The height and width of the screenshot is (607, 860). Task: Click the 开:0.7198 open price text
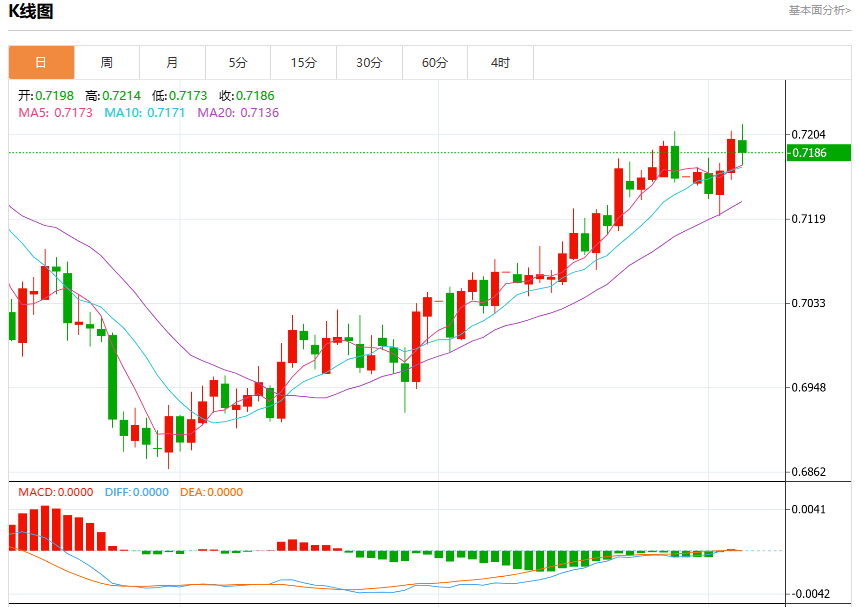(46, 95)
